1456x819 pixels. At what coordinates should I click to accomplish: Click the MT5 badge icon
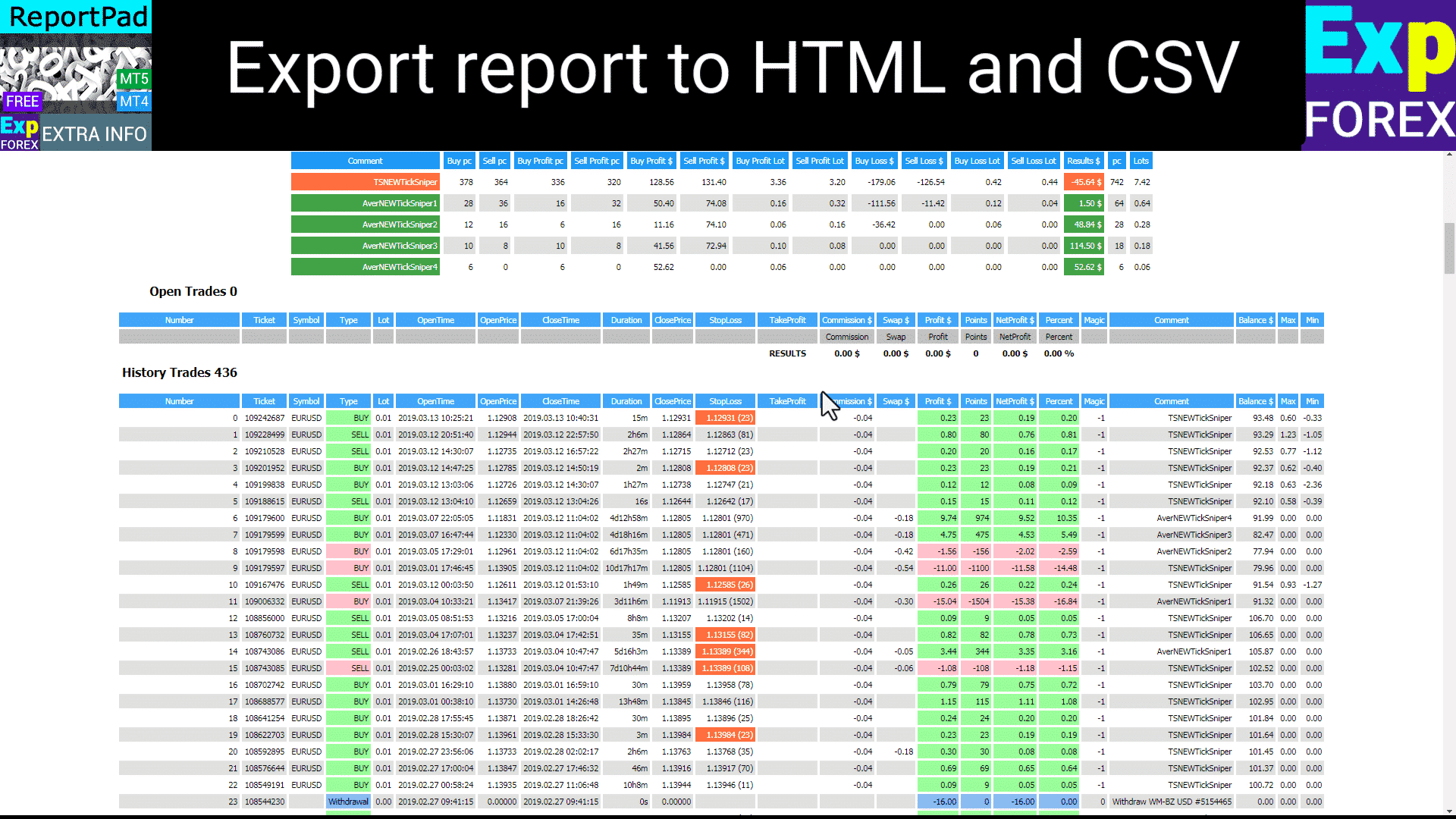tap(133, 79)
